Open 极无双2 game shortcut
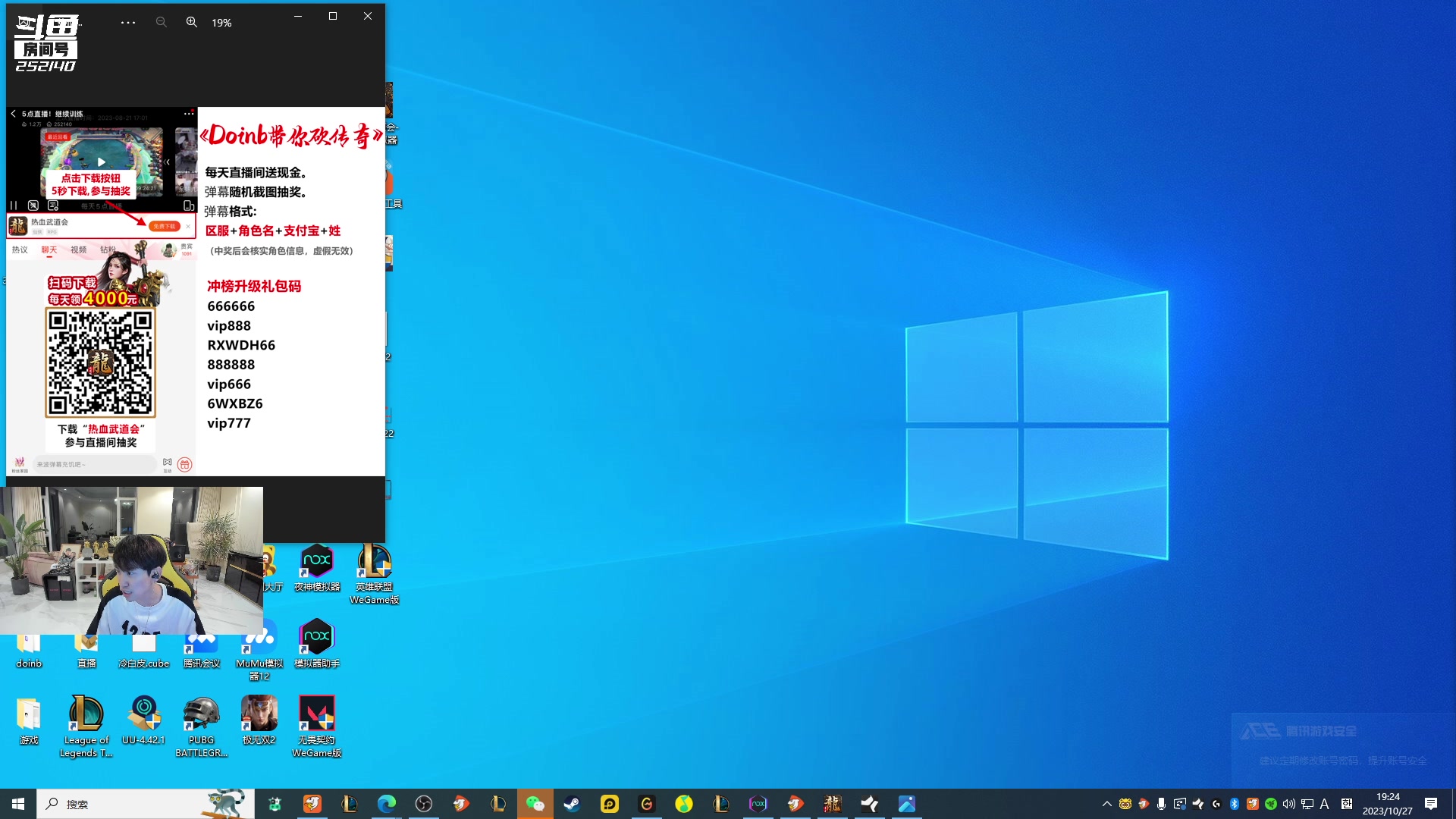The width and height of the screenshot is (1456, 819). 259,720
